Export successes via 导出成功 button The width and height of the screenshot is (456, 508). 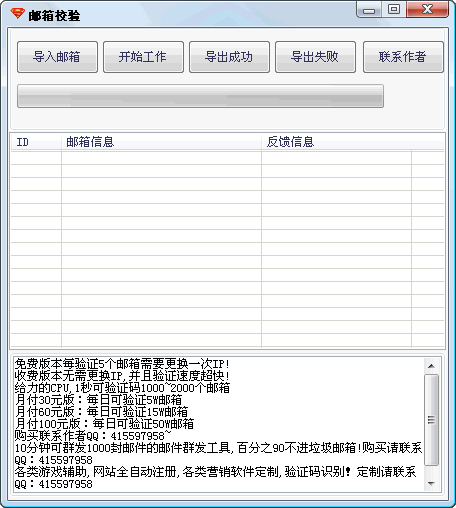click(x=229, y=57)
